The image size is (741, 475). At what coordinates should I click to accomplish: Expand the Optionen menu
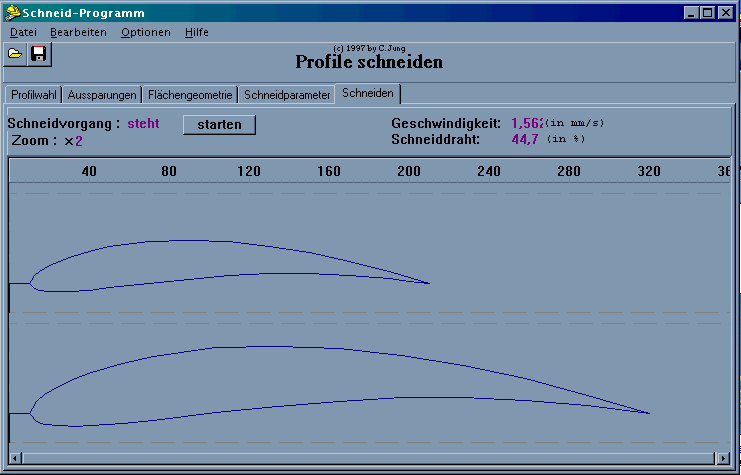tap(146, 32)
